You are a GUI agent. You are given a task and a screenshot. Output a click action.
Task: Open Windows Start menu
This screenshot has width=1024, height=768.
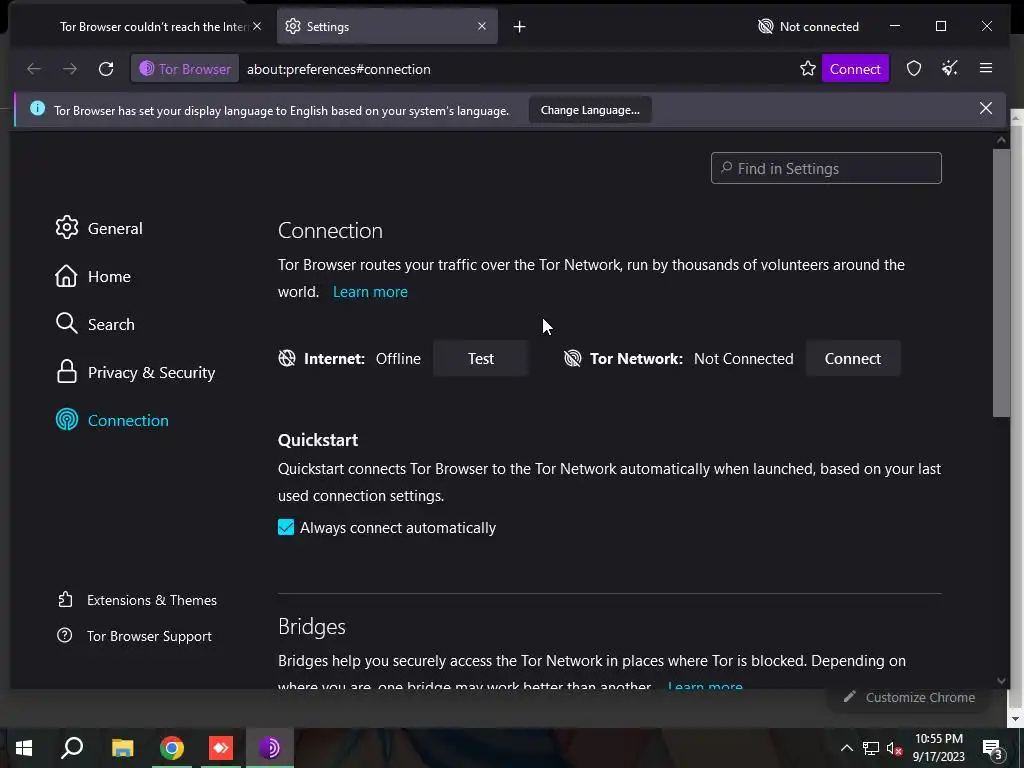[24, 748]
